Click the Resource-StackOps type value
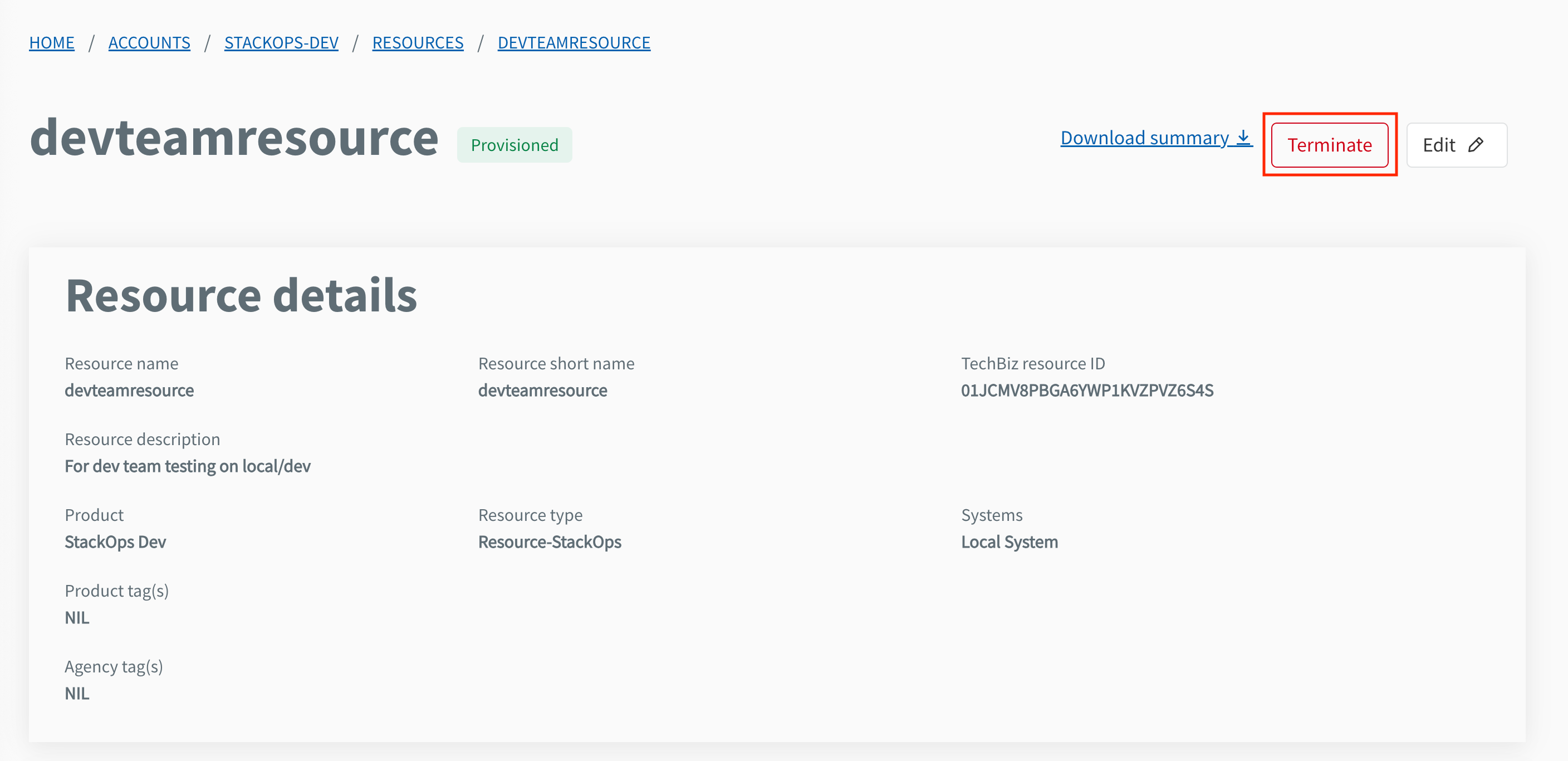This screenshot has width=1568, height=761. pos(549,542)
